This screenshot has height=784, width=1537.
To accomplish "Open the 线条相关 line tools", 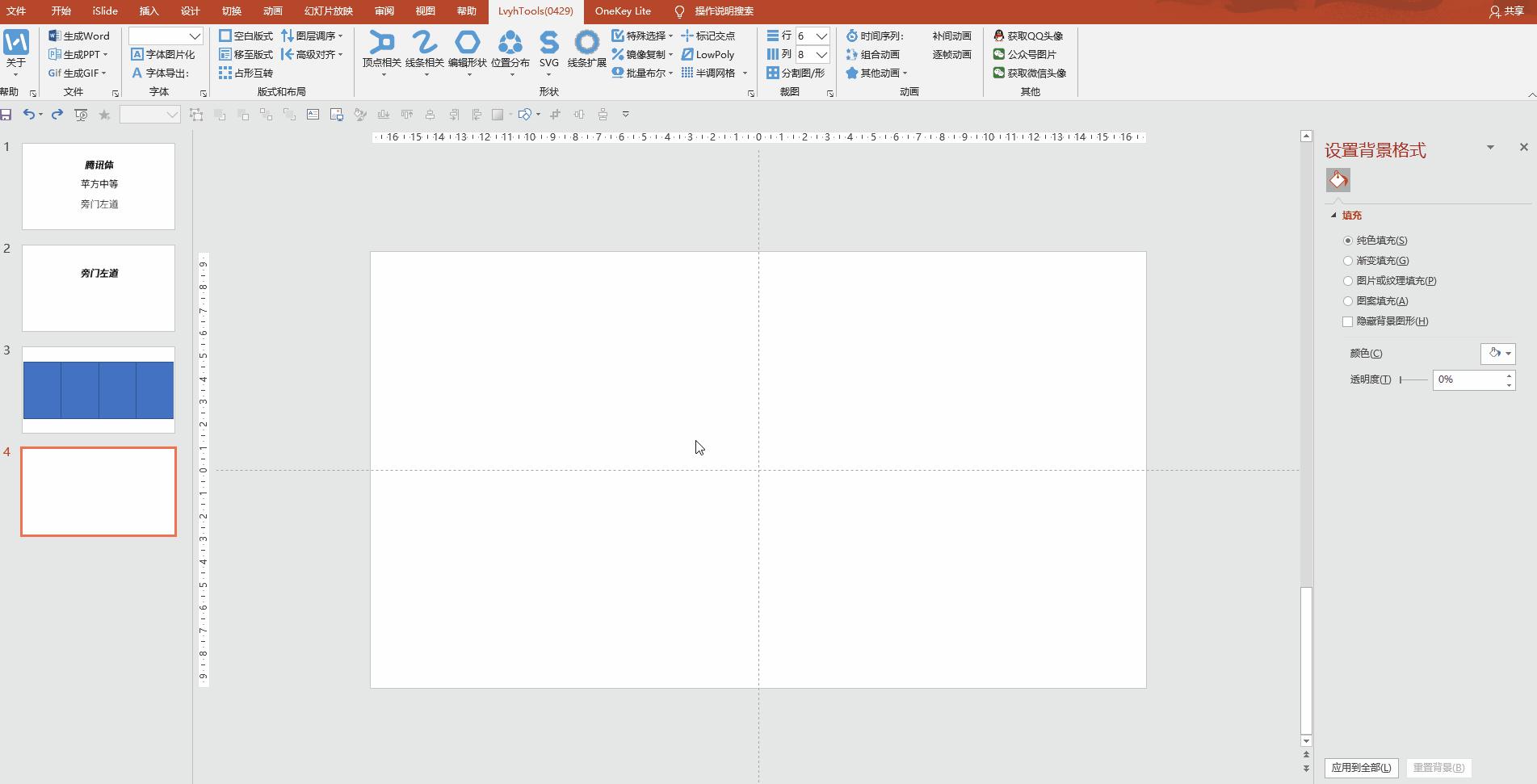I will click(x=424, y=52).
